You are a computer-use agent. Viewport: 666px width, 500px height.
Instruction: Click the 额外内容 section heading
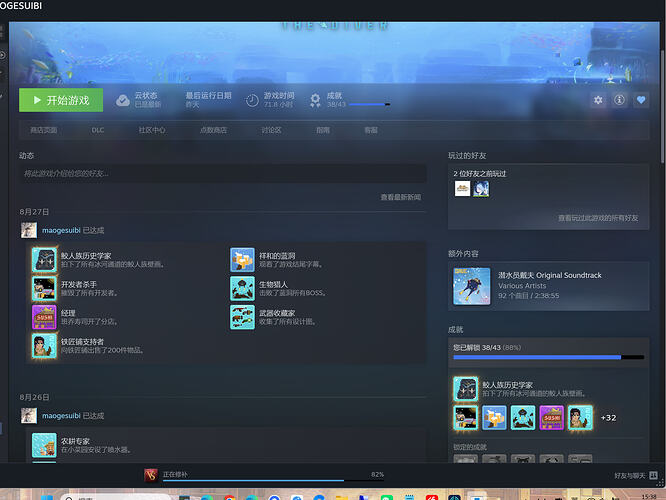463,254
